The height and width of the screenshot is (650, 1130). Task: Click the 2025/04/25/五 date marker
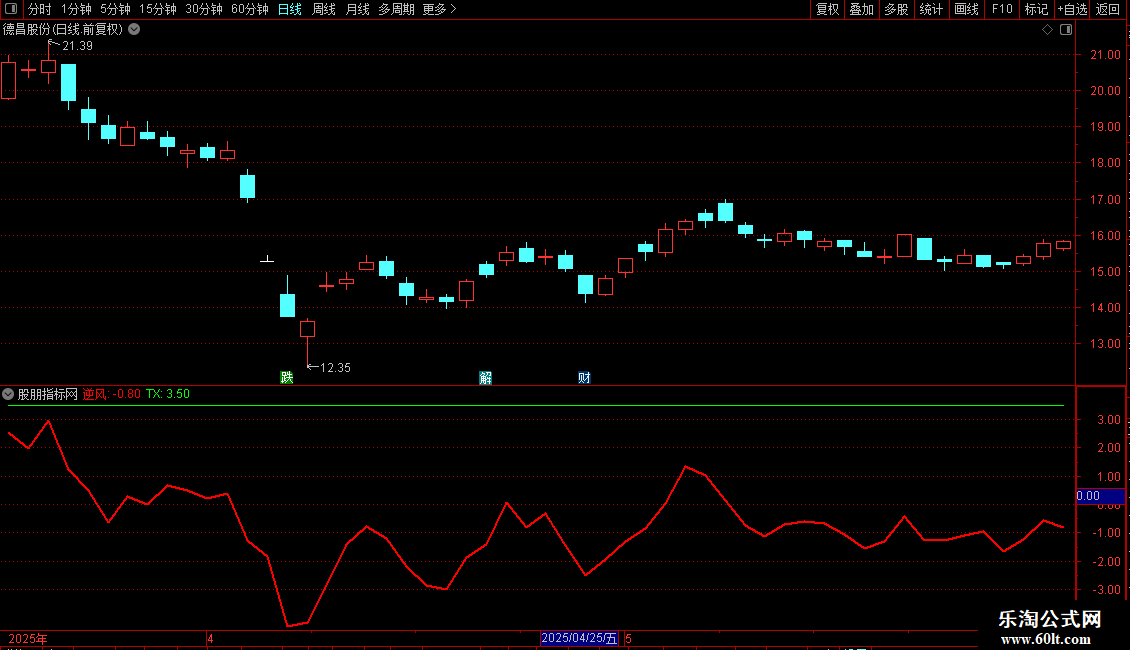[x=579, y=638]
